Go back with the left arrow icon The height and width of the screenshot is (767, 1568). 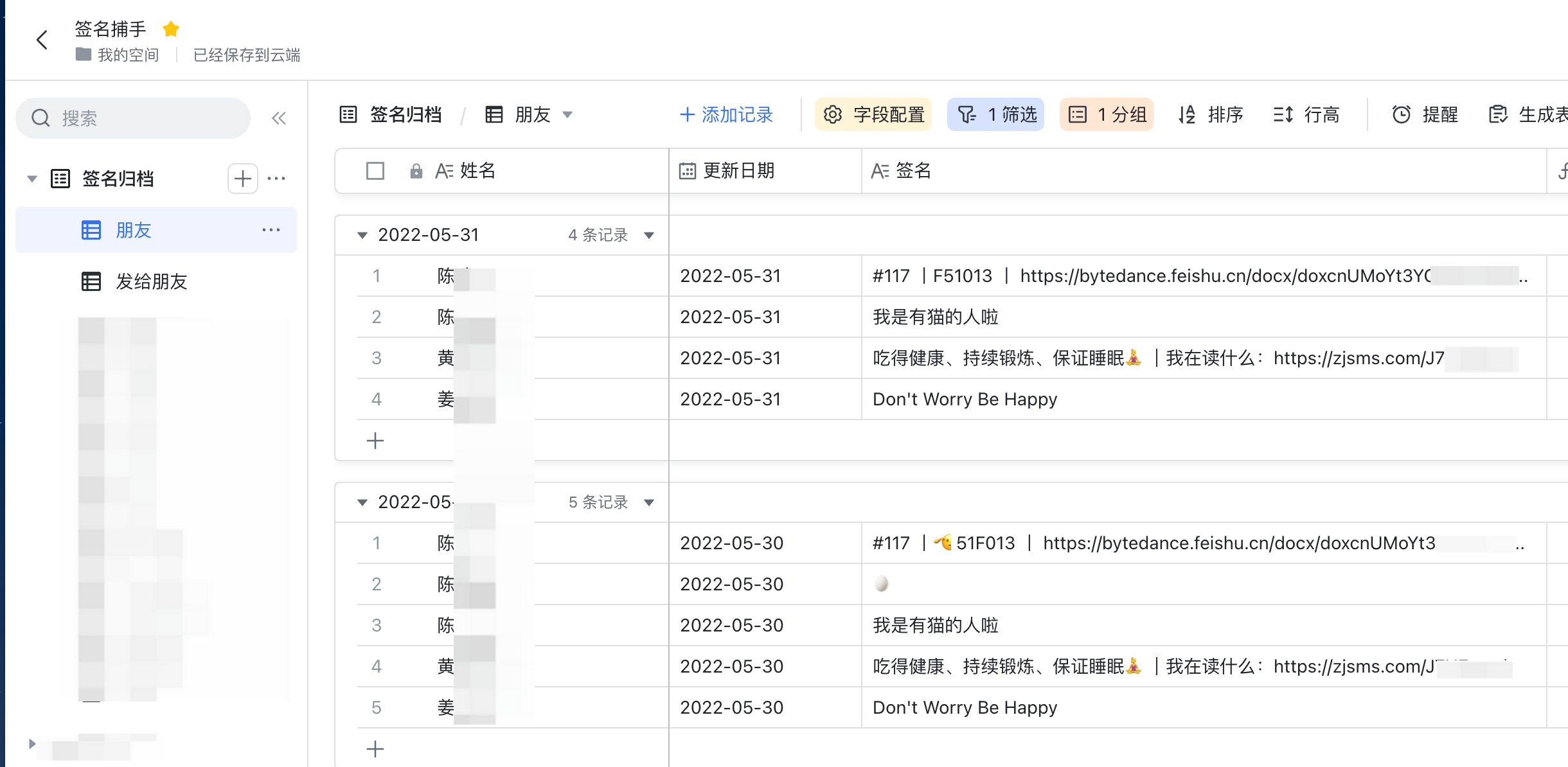(42, 40)
